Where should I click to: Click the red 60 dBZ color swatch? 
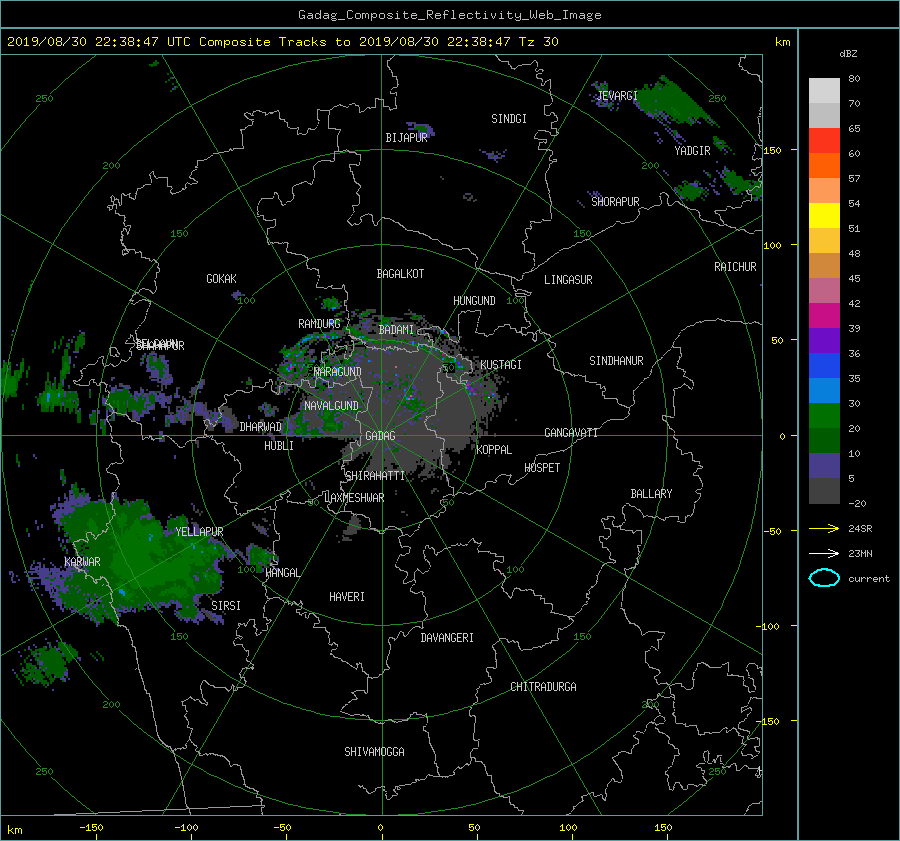coord(824,141)
